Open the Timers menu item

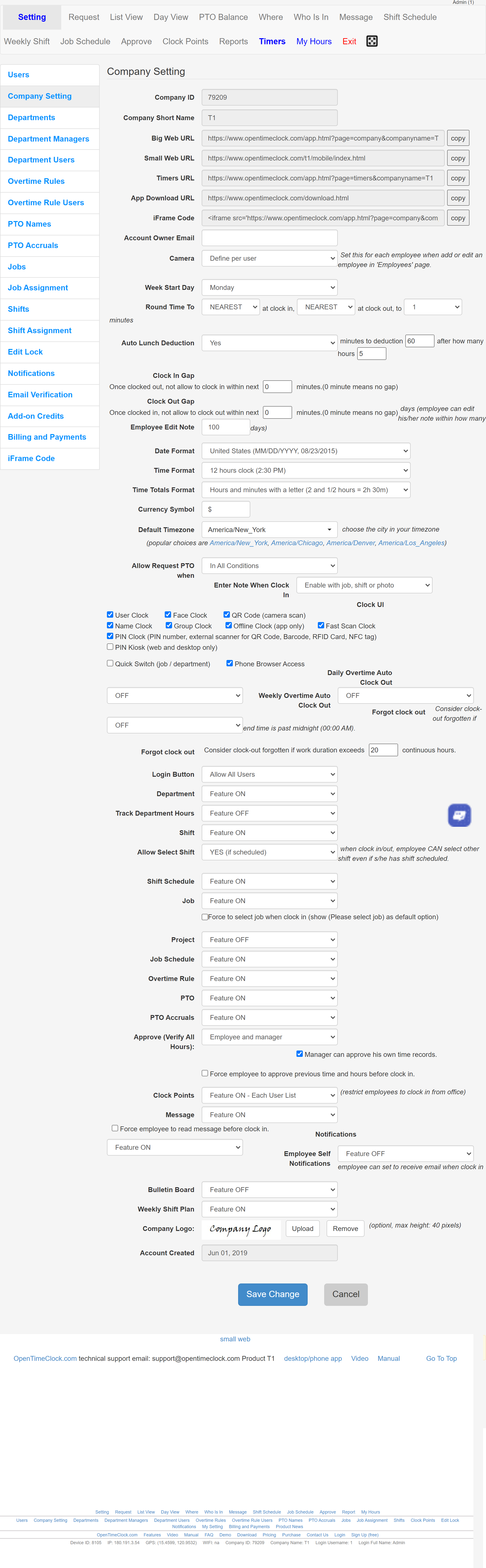coord(272,41)
